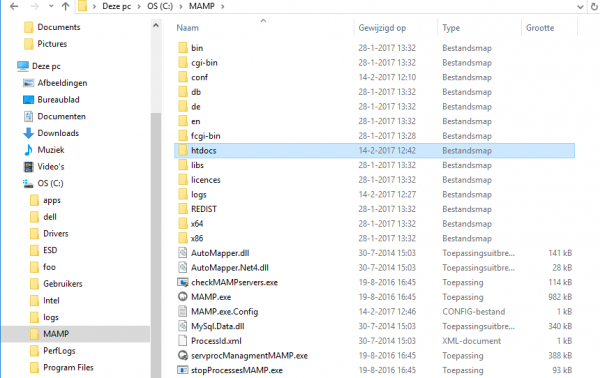Select the AutoMapper.dll file icon
The image size is (600, 378).
[183, 253]
